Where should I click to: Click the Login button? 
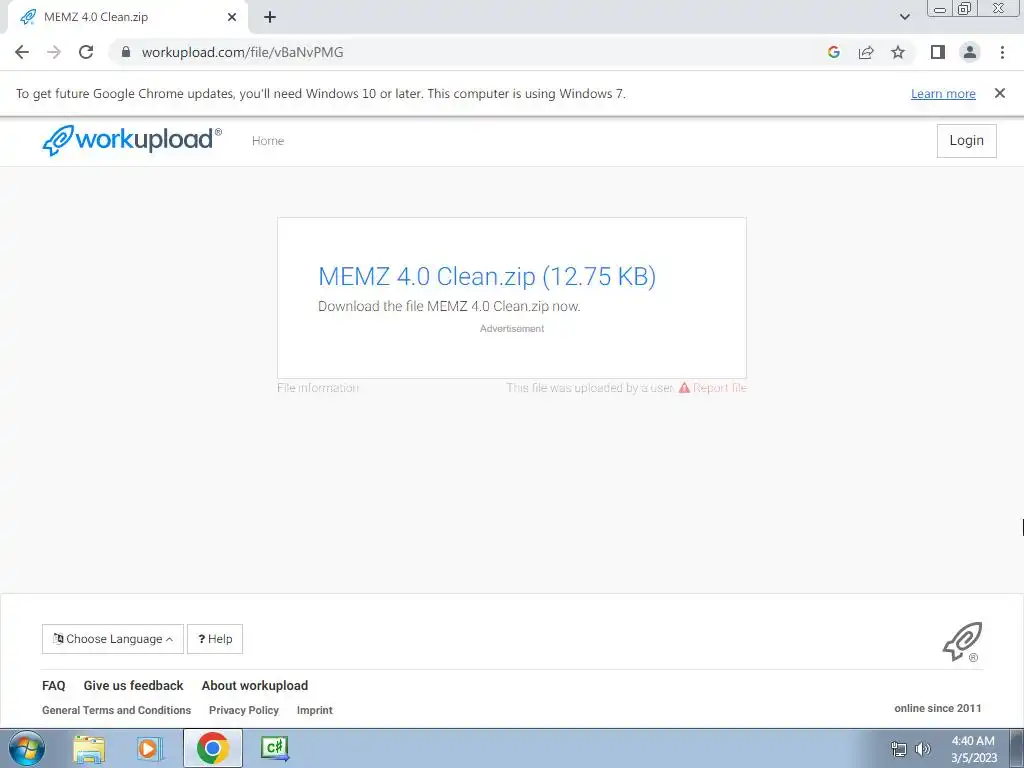click(x=967, y=140)
